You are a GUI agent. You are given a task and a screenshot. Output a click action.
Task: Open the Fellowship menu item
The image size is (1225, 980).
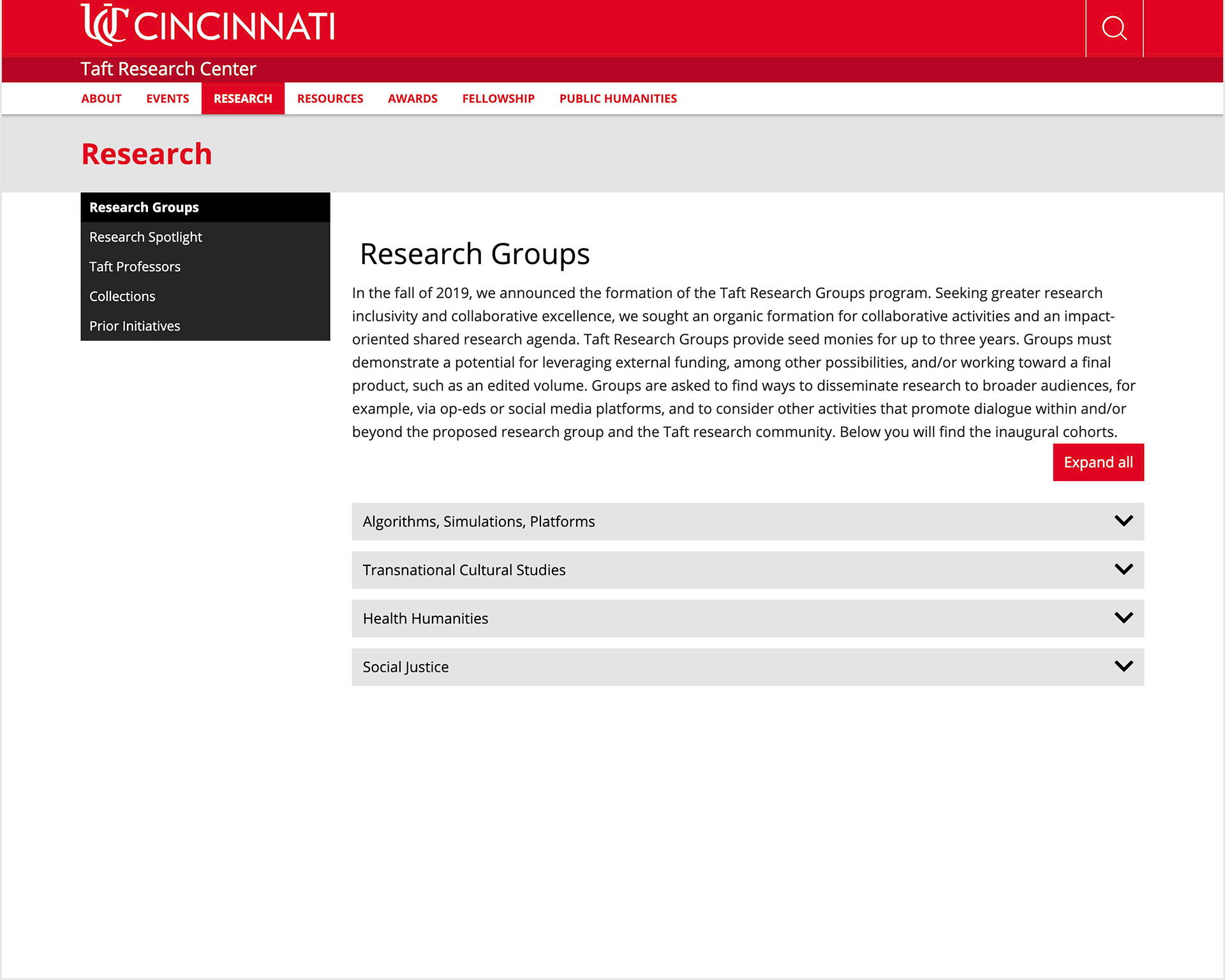(x=498, y=99)
